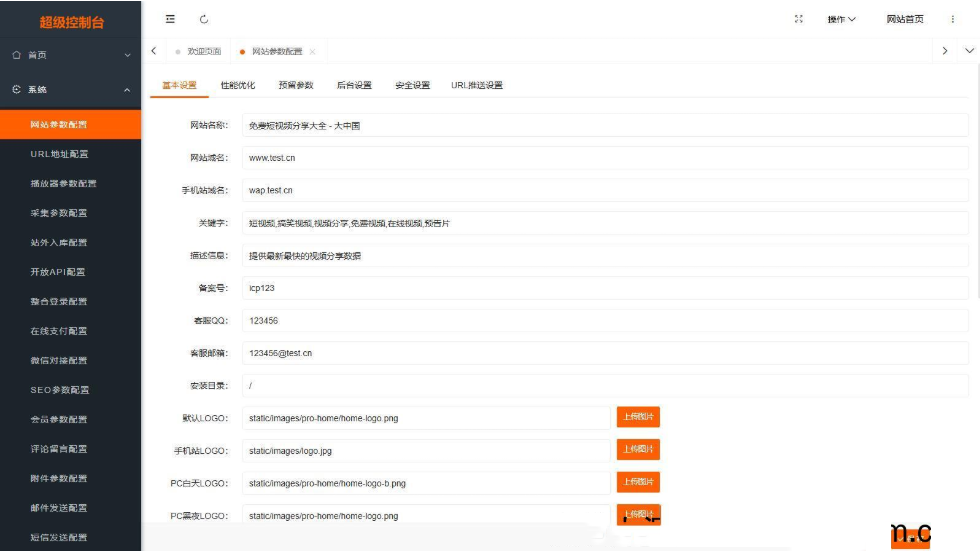Click the PC黑夜LOGO path field
This screenshot has height=551, width=980.
point(426,515)
